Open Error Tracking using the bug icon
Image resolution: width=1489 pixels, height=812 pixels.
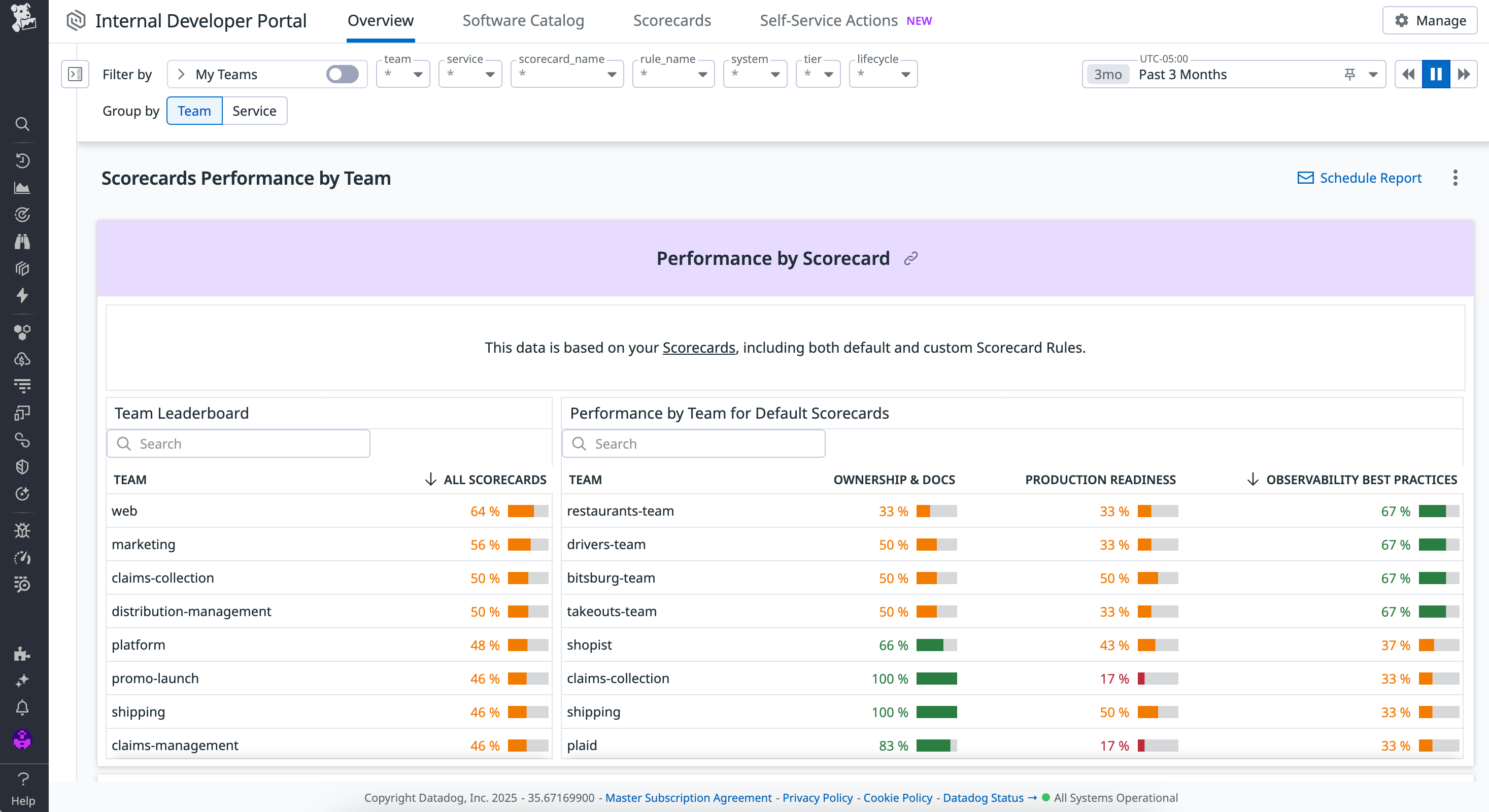click(x=23, y=530)
